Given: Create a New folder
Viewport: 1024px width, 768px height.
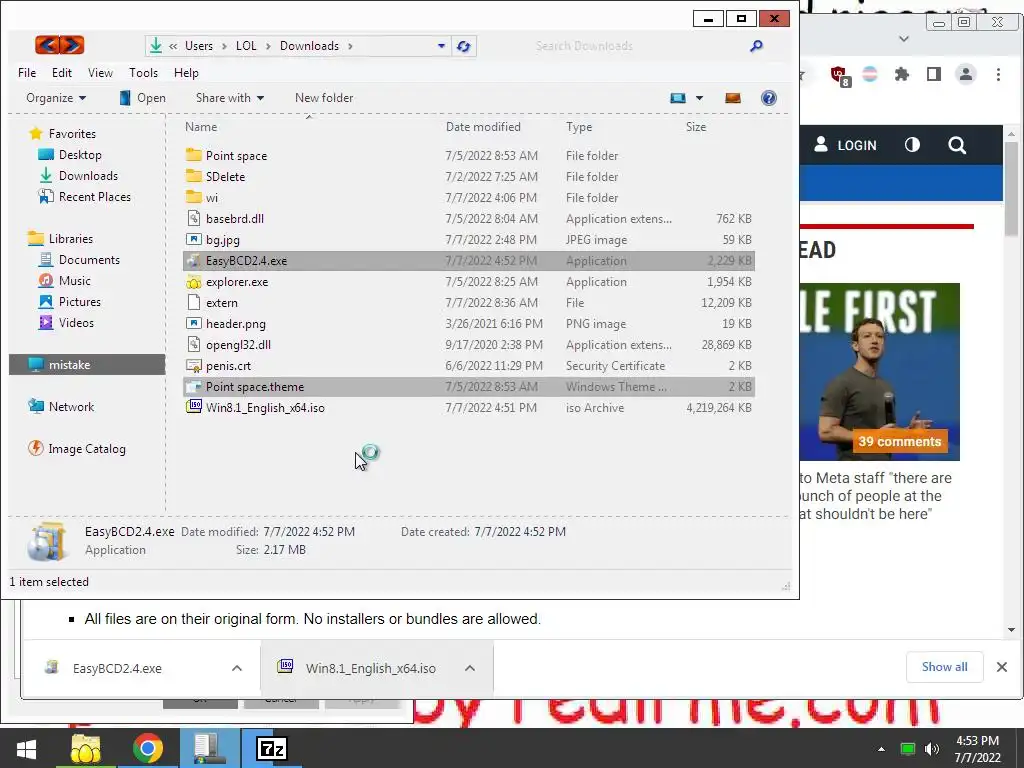Looking at the screenshot, I should [x=324, y=98].
